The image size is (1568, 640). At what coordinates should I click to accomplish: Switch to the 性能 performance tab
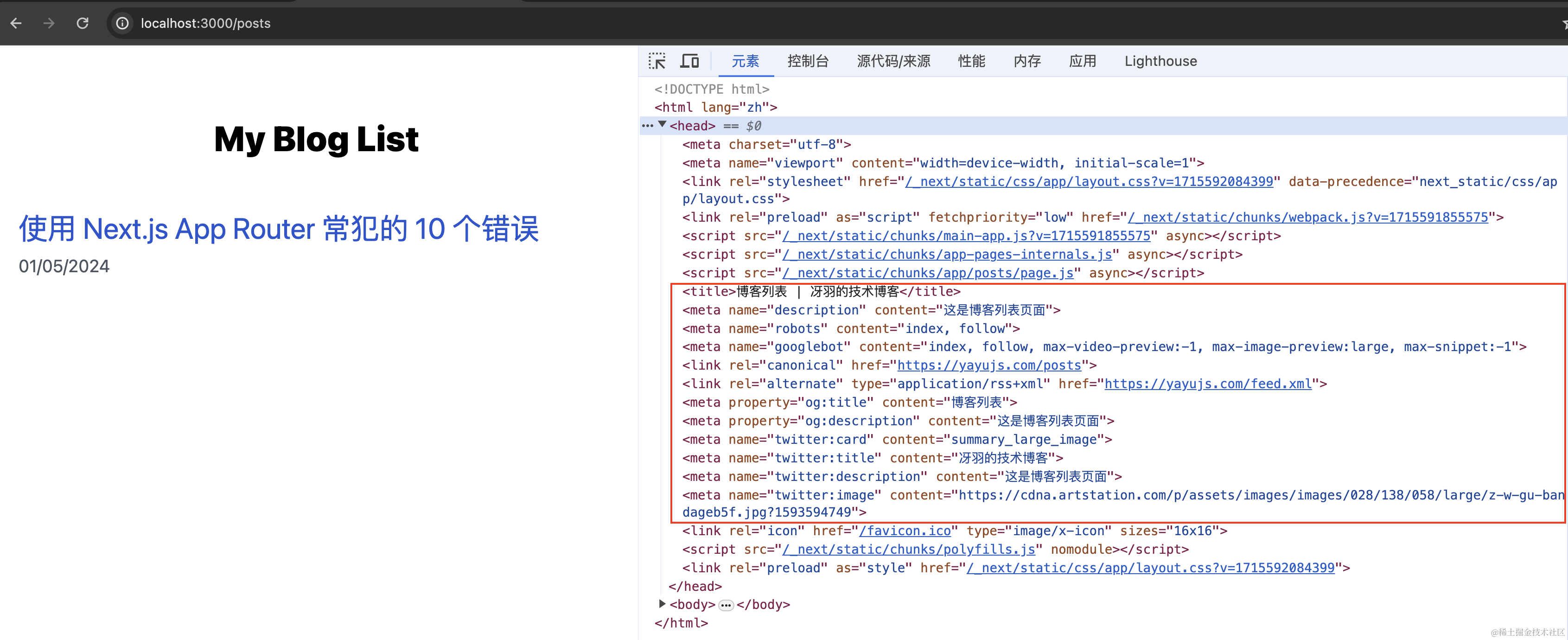pos(971,61)
